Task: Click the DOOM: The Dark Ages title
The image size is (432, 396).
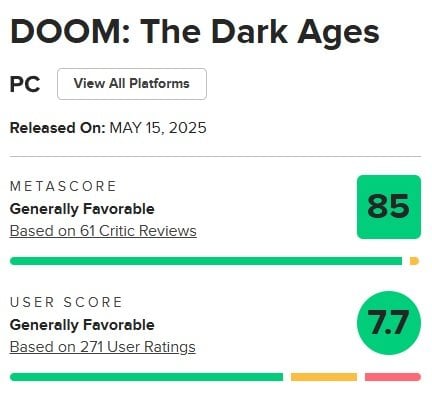Action: [195, 32]
